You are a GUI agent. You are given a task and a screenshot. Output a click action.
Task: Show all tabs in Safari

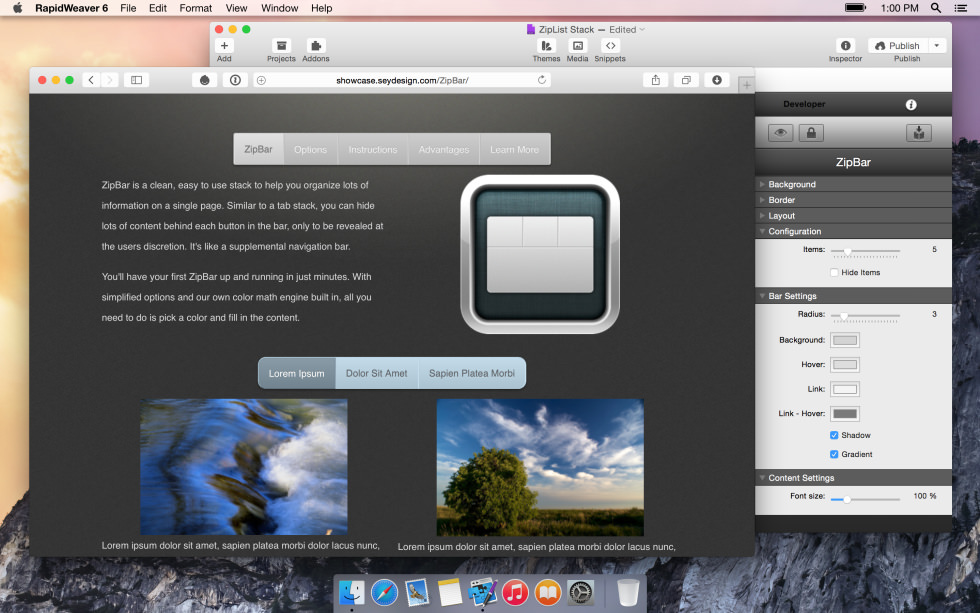tap(686, 80)
